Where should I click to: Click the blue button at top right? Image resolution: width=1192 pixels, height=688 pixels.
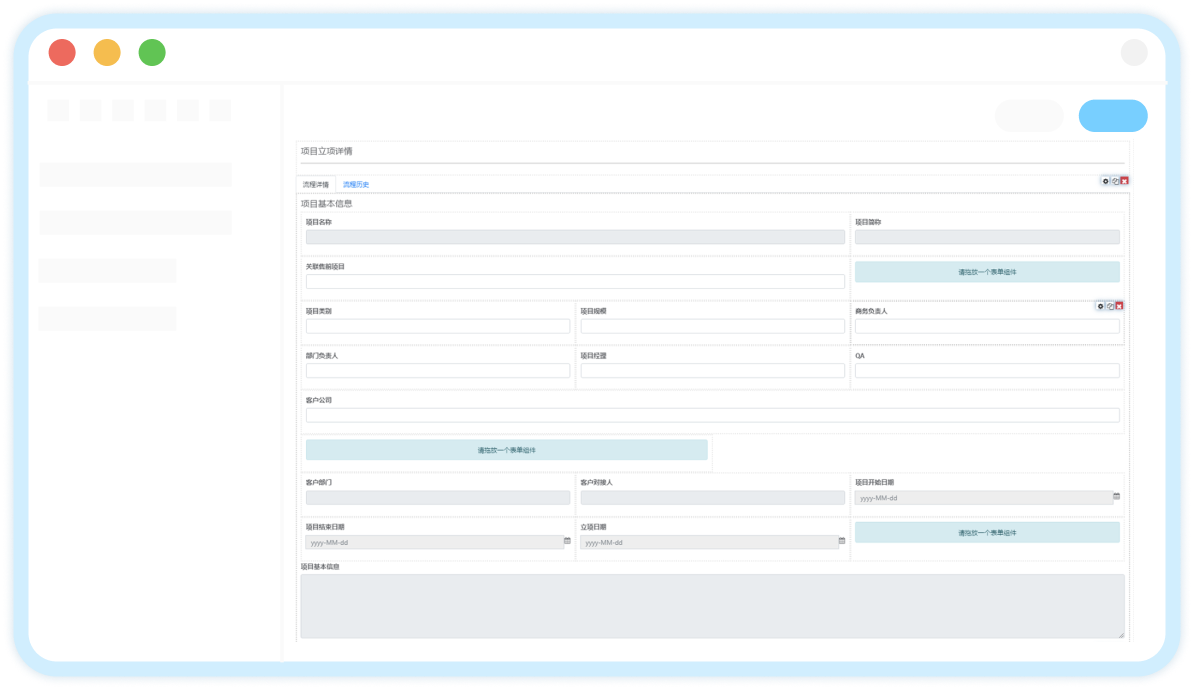(1112, 116)
